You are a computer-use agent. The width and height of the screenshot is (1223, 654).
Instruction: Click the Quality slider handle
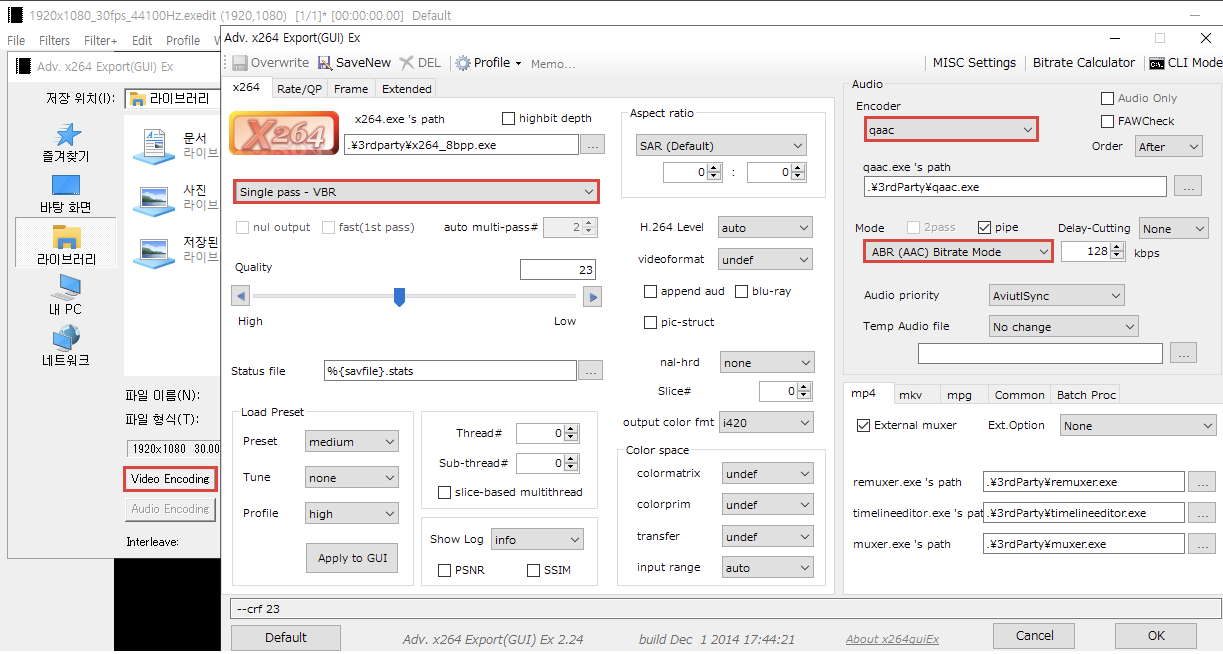click(x=399, y=297)
